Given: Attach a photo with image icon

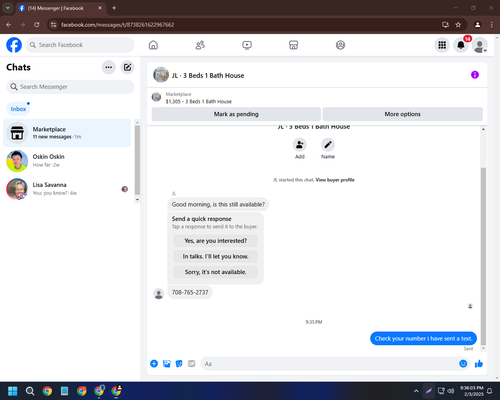Looking at the screenshot, I should 167,364.
